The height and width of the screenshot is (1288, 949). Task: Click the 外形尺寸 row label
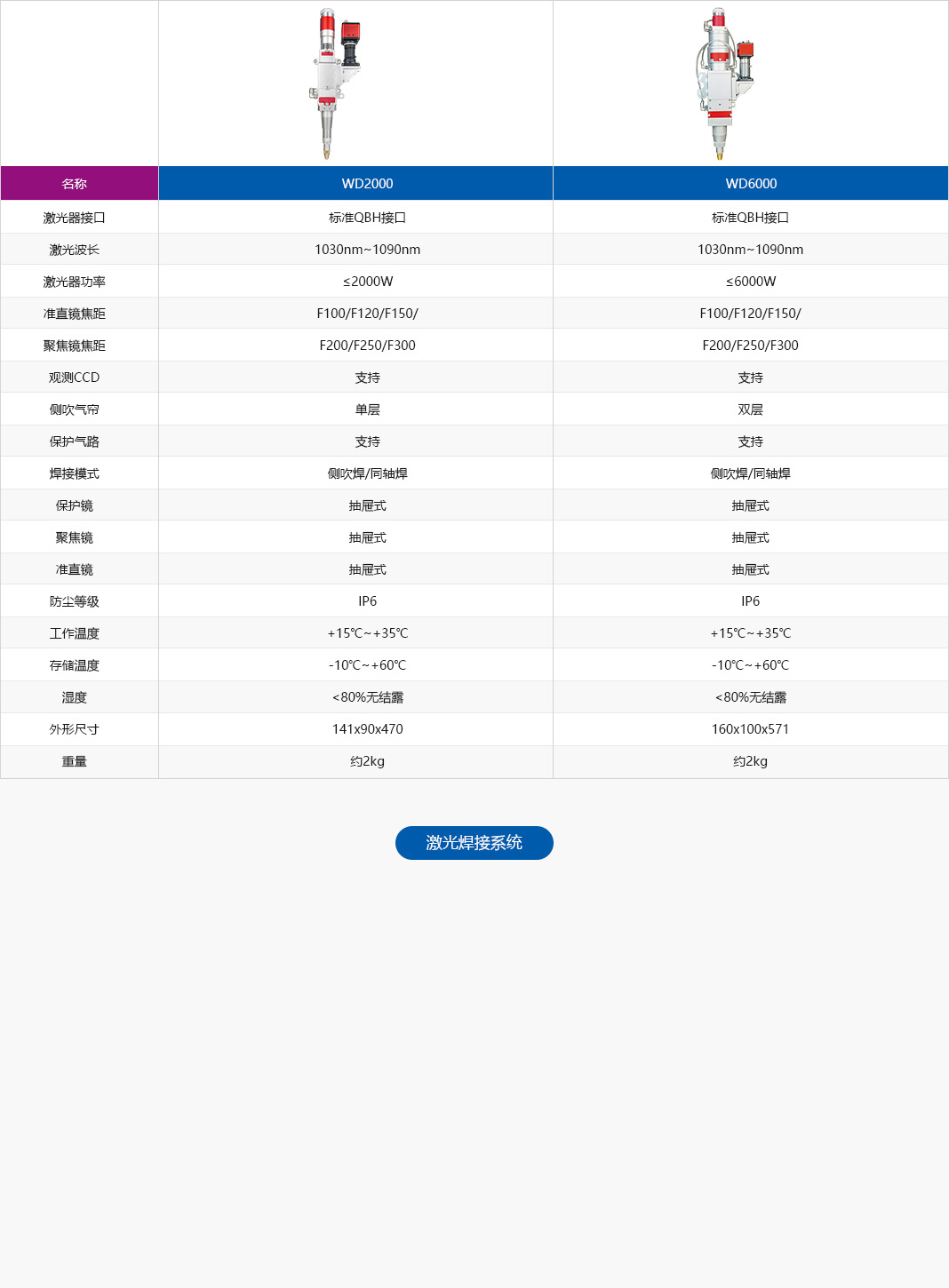(x=75, y=729)
